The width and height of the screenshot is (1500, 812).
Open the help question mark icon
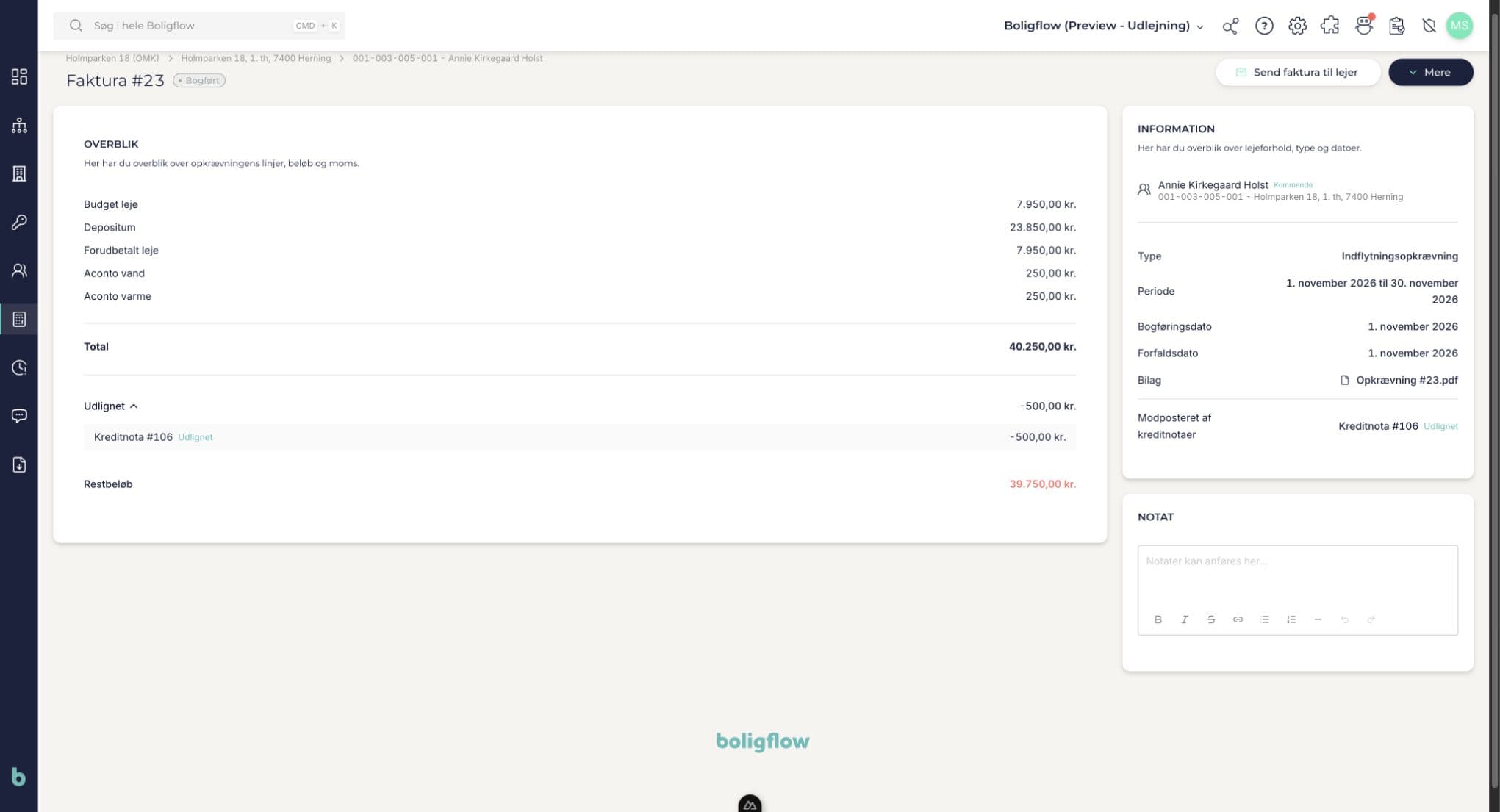pos(1264,26)
